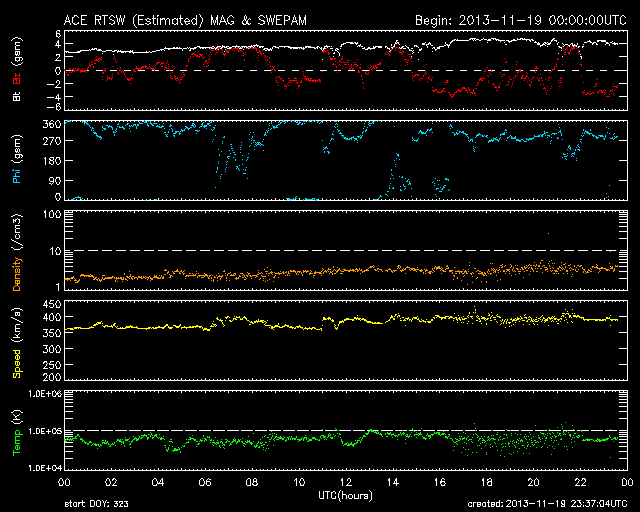Click the blue Phi (gsm) axis label
Screen dimensions: 640x512
coord(16,160)
